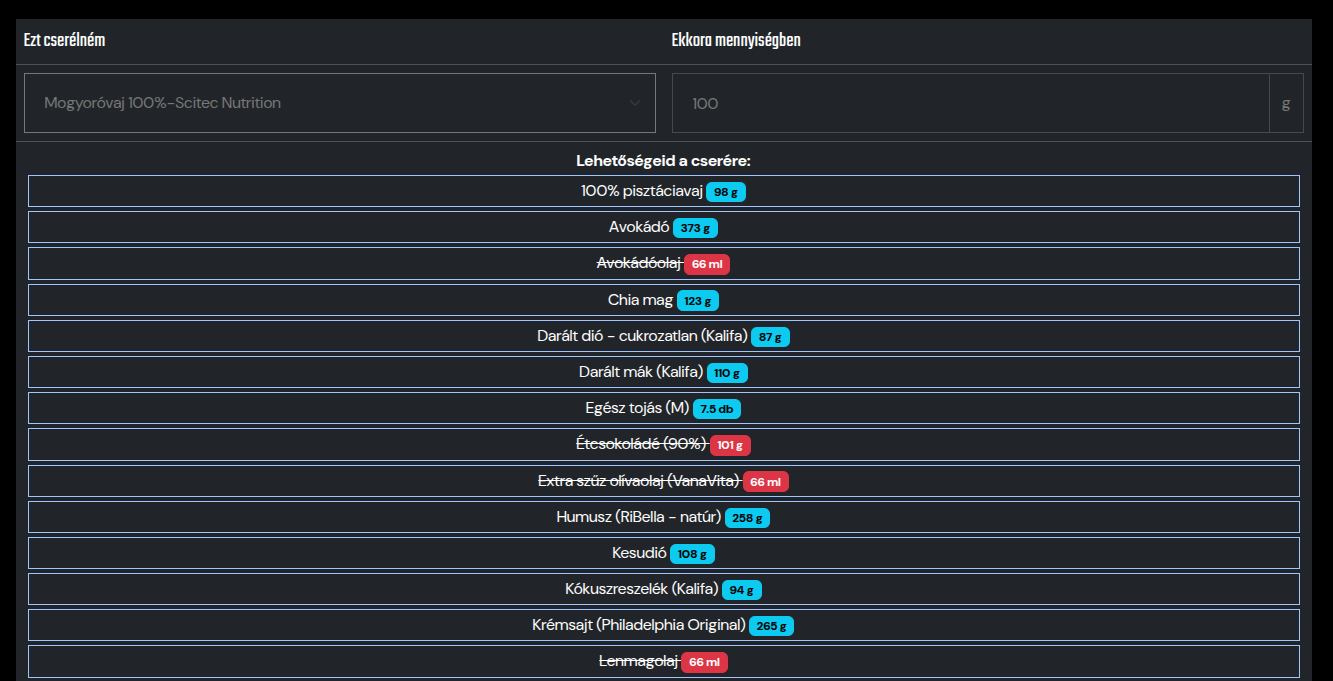
Task: Click the g unit label box
Action: coord(1286,103)
